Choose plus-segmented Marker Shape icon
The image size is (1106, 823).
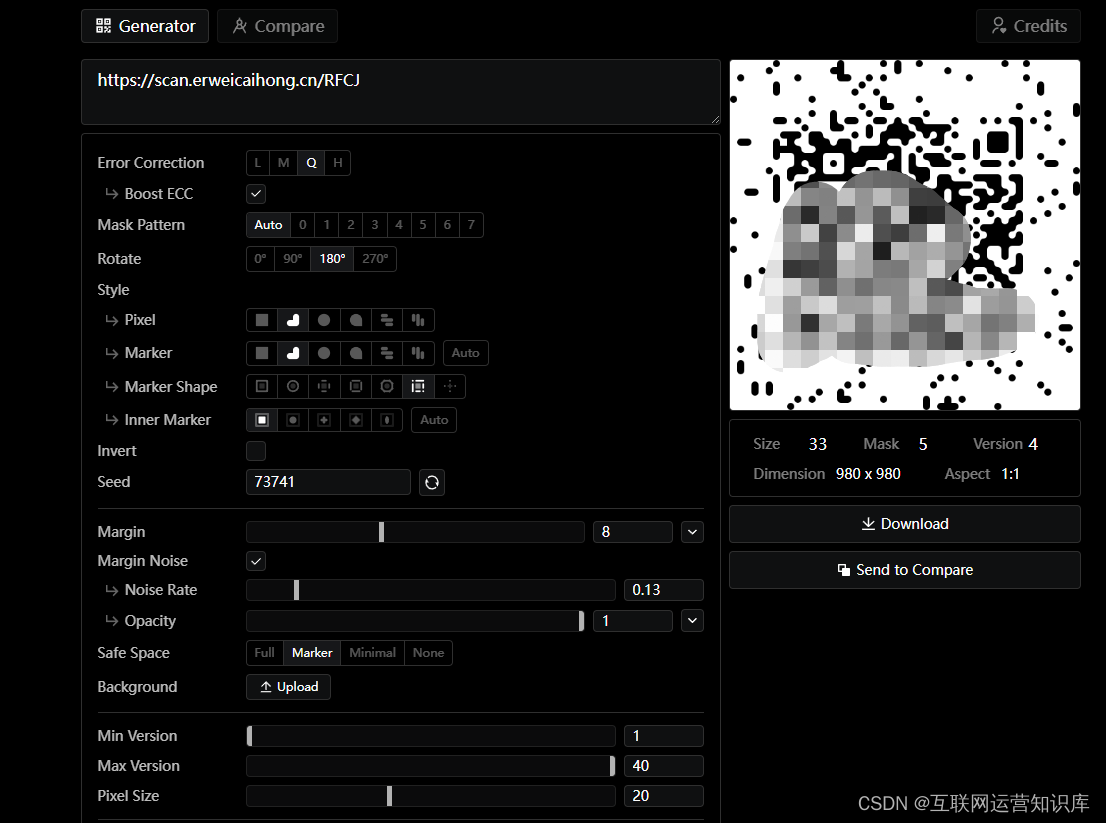[324, 386]
